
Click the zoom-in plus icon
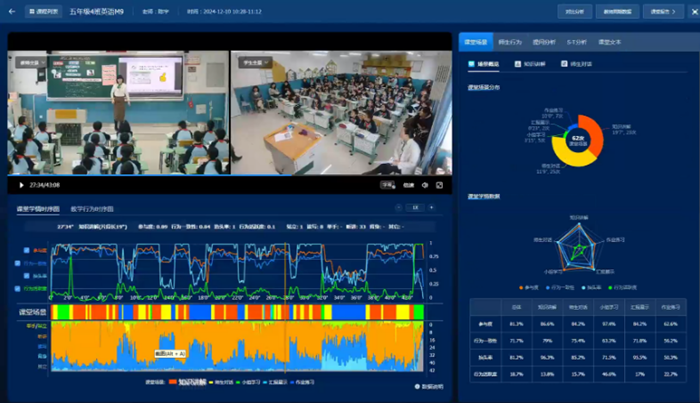pos(431,208)
